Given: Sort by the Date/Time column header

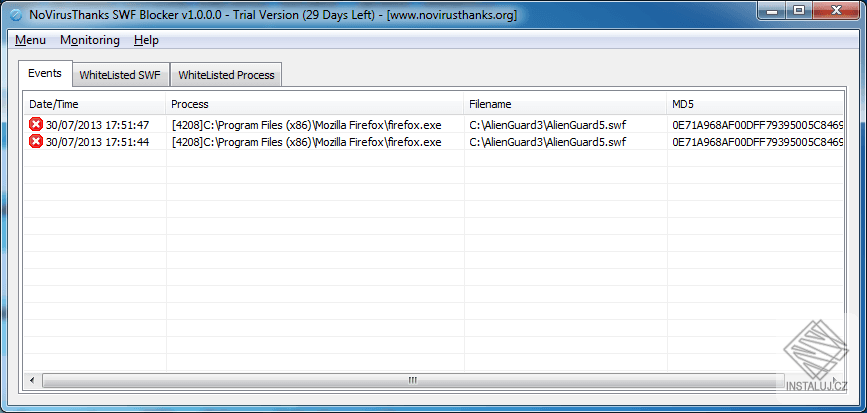Looking at the screenshot, I should [x=95, y=104].
